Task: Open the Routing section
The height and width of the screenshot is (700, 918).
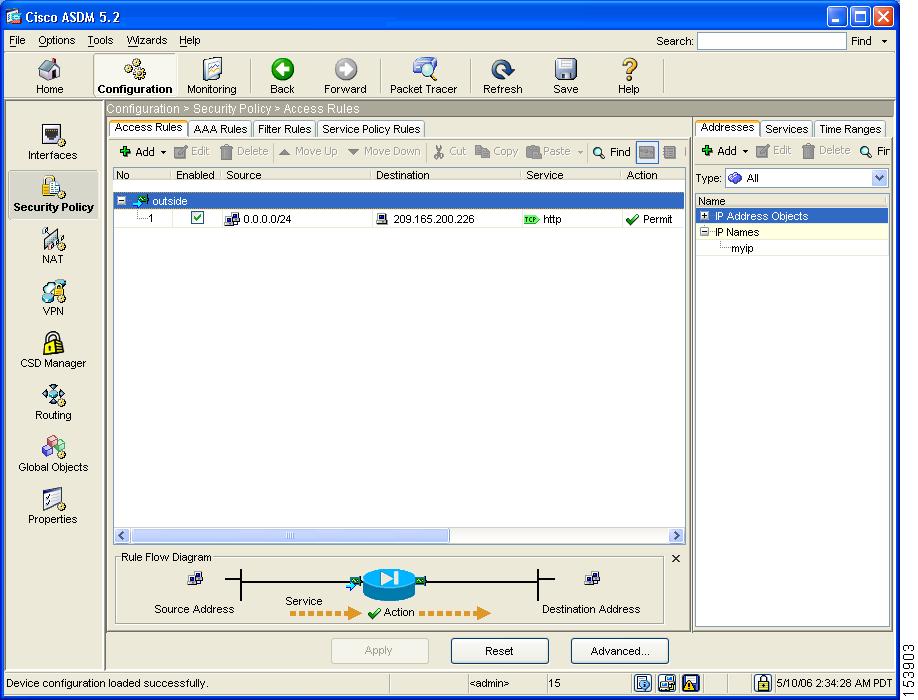Action: (53, 402)
